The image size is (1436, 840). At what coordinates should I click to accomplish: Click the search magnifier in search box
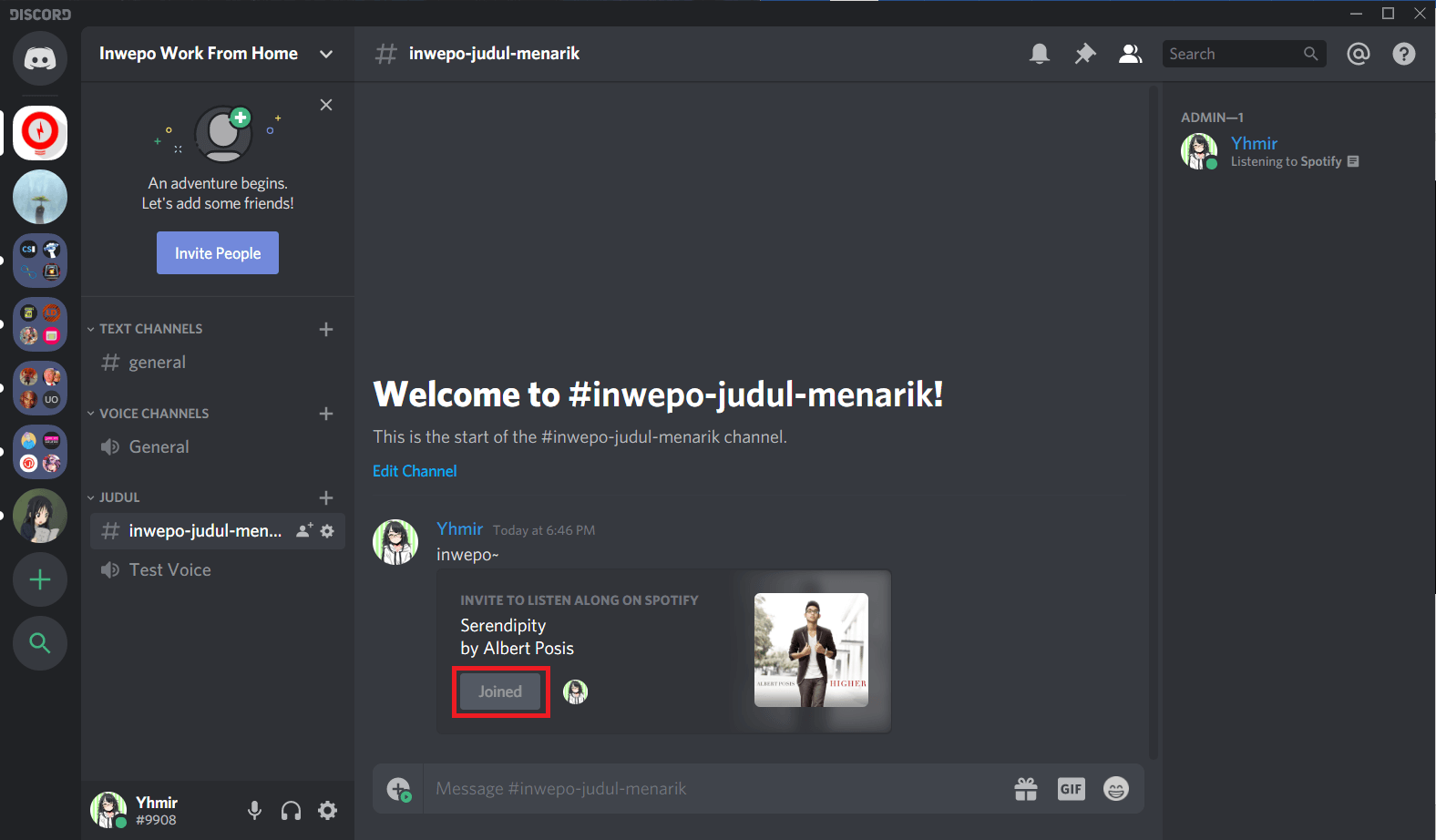pos(1311,54)
